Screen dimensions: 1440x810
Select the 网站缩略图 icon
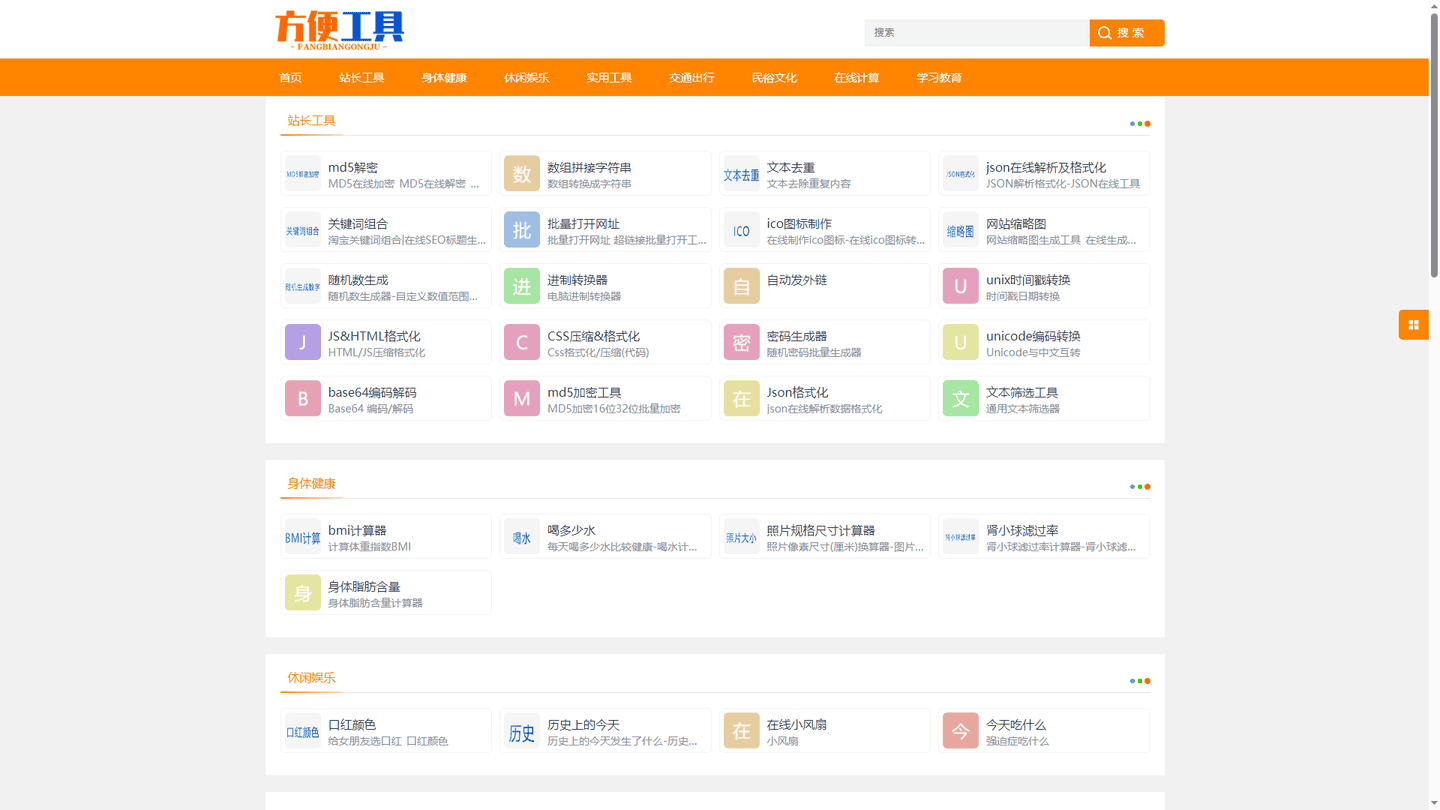pyautogui.click(x=960, y=230)
